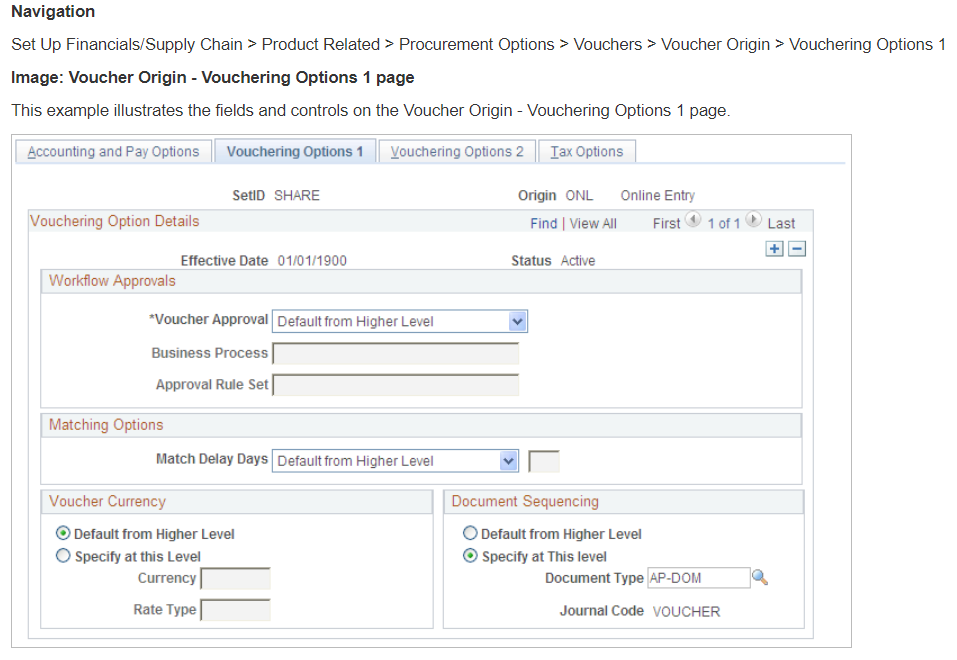Delete the row with the minus icon
This screenshot has width=957, height=660.
pyautogui.click(x=796, y=248)
